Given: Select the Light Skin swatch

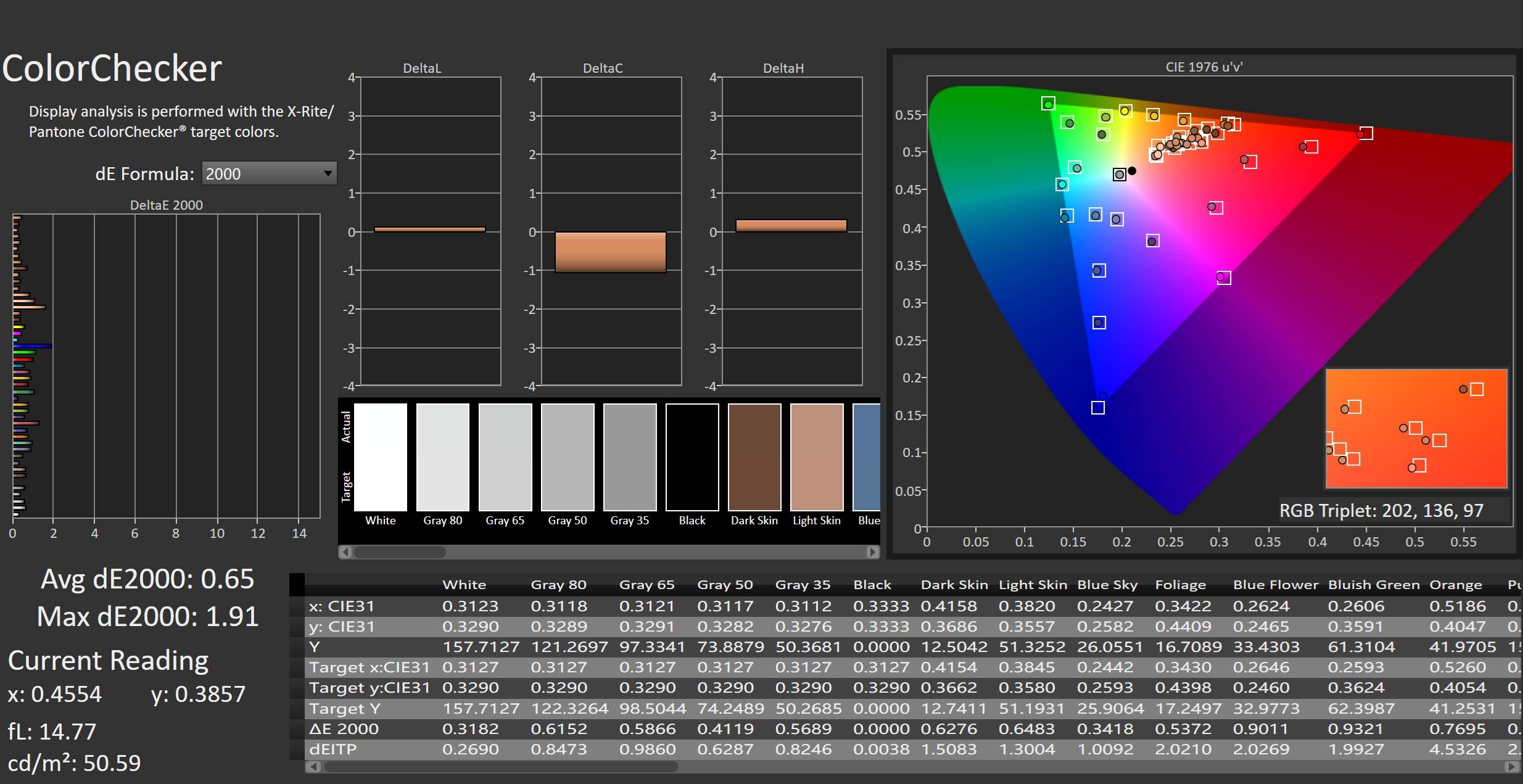Looking at the screenshot, I should pos(817,457).
